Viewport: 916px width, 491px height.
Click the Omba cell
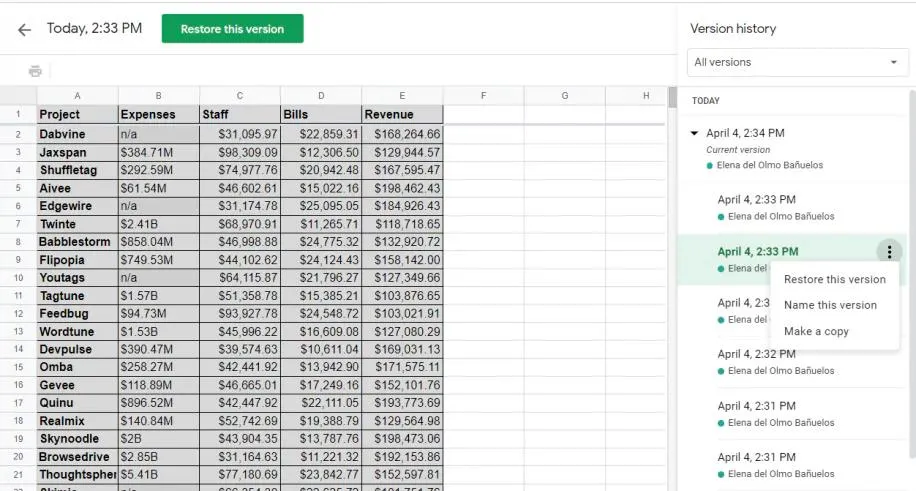77,367
